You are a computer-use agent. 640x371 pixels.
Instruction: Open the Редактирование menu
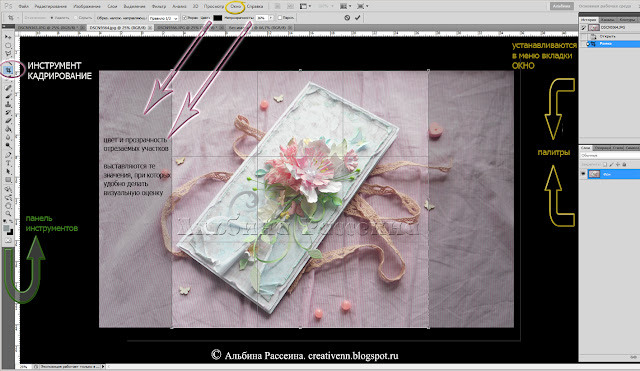51,7
